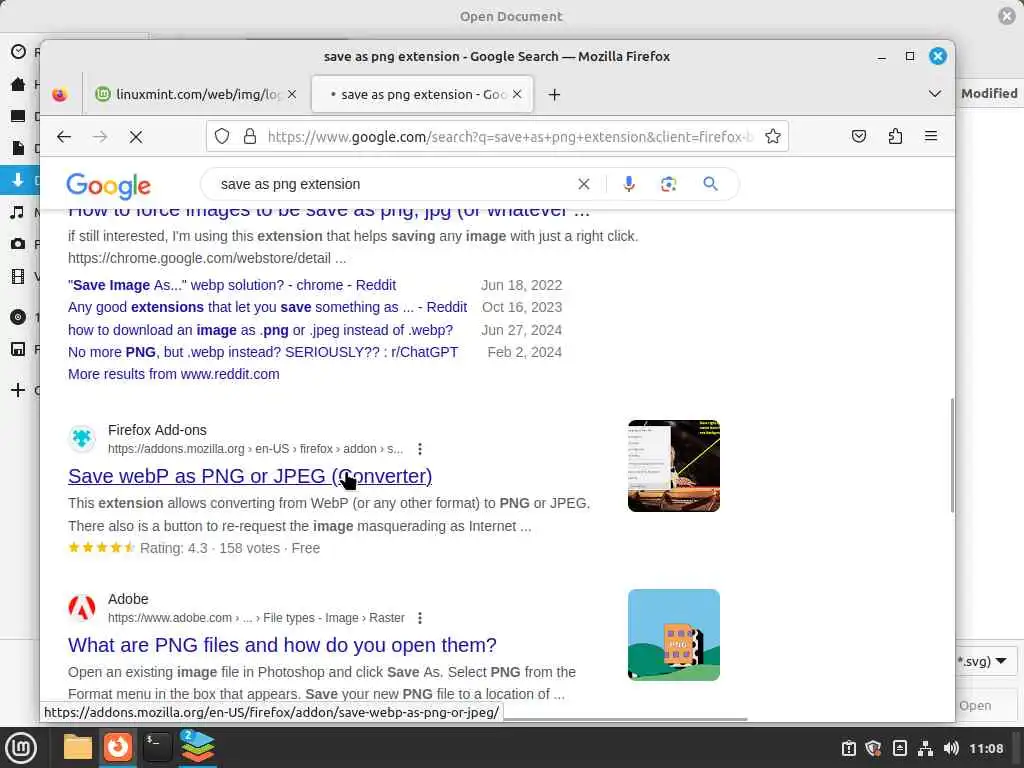Open the 'How to force images' result title
The image size is (1024, 768).
pos(328,212)
